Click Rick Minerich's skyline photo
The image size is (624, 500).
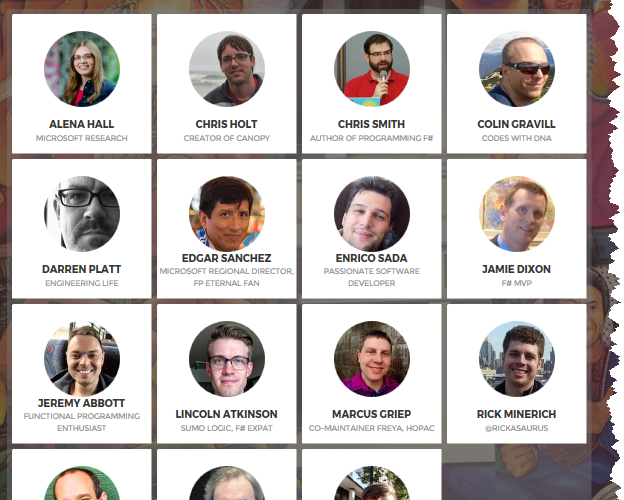click(x=517, y=359)
